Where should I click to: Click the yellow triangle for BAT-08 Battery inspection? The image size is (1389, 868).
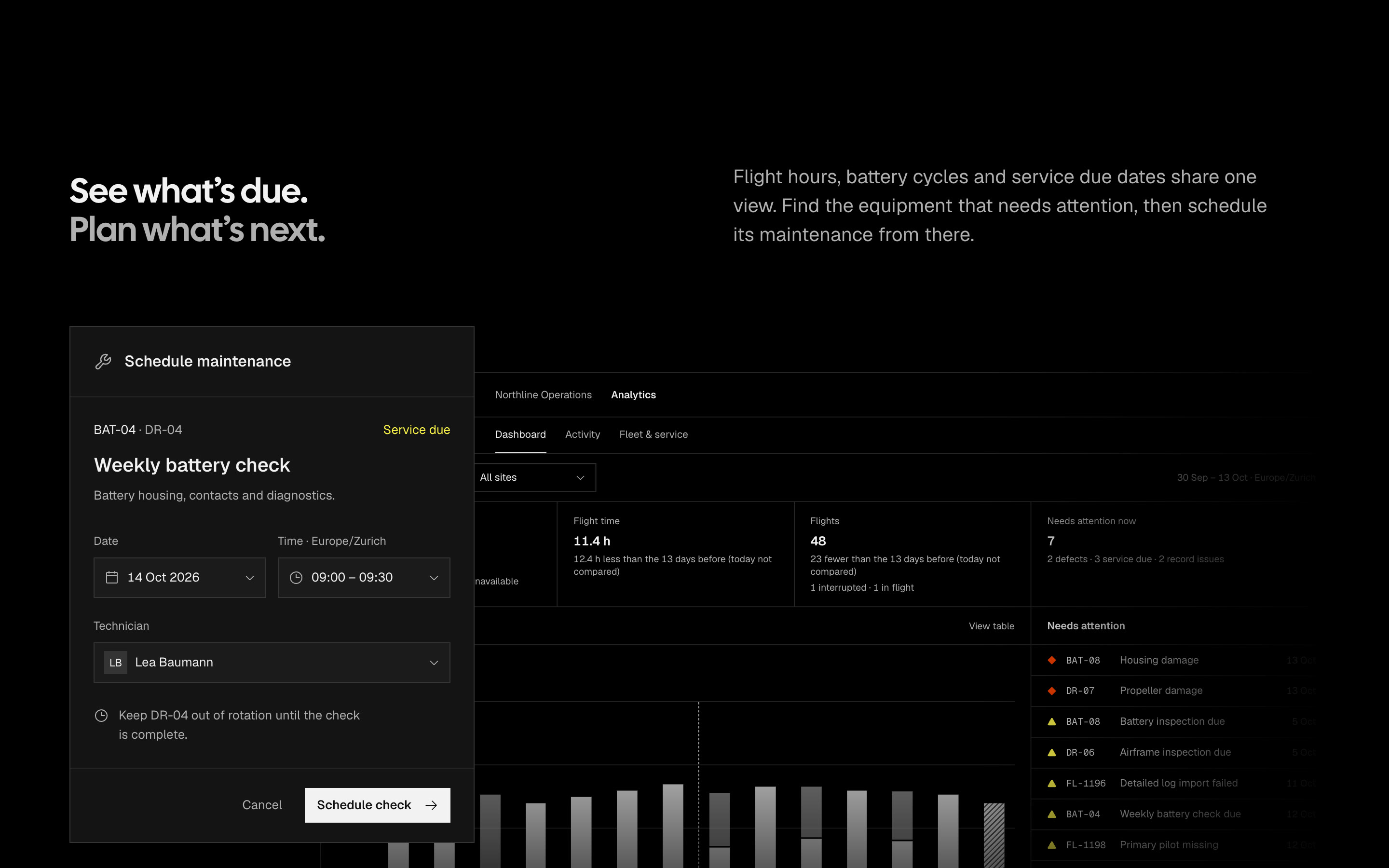[x=1052, y=721]
